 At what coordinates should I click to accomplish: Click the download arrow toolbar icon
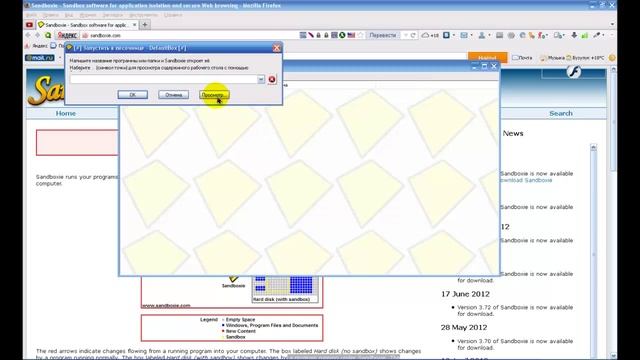tap(574, 36)
